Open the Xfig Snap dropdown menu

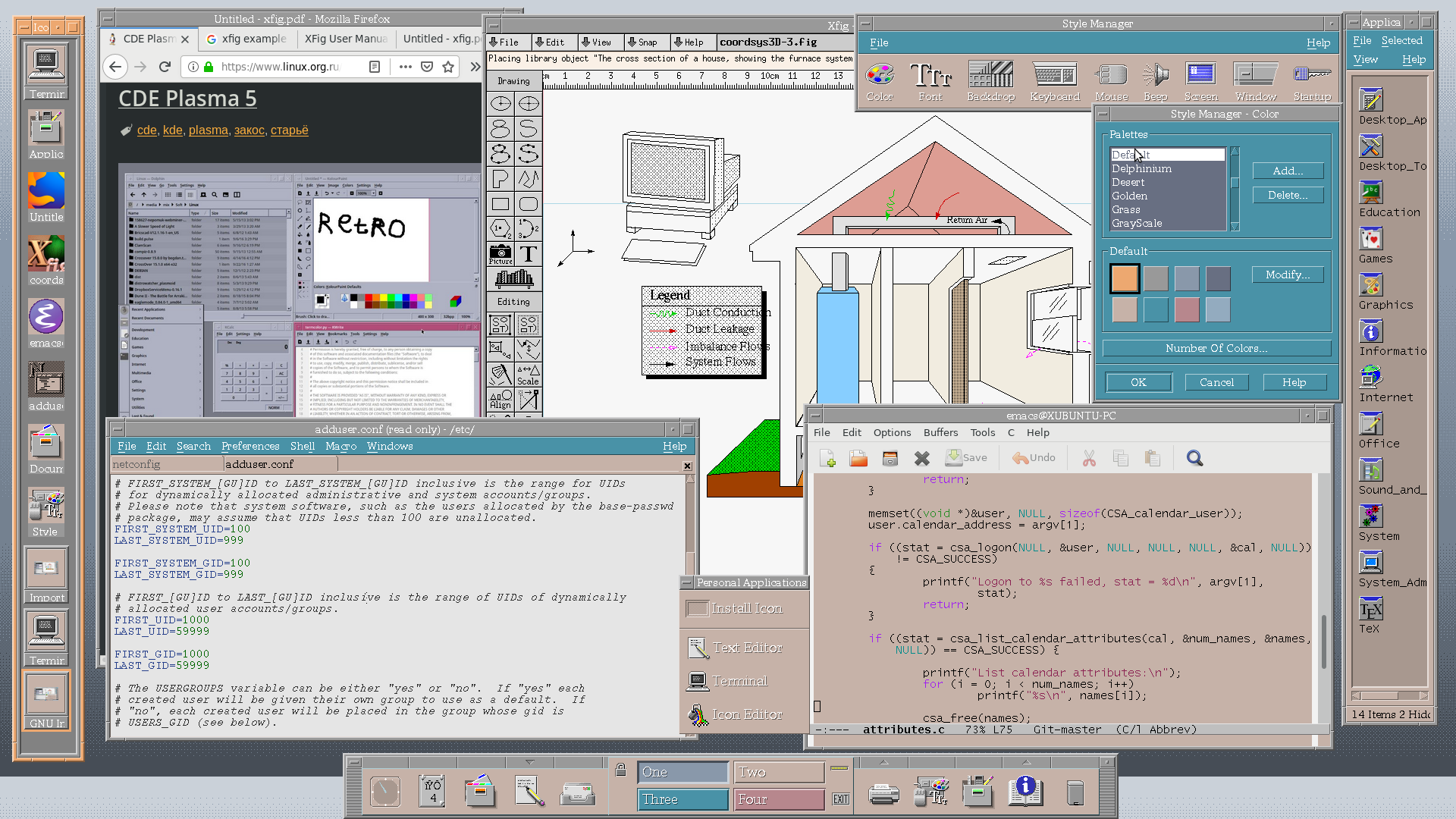pyautogui.click(x=642, y=42)
